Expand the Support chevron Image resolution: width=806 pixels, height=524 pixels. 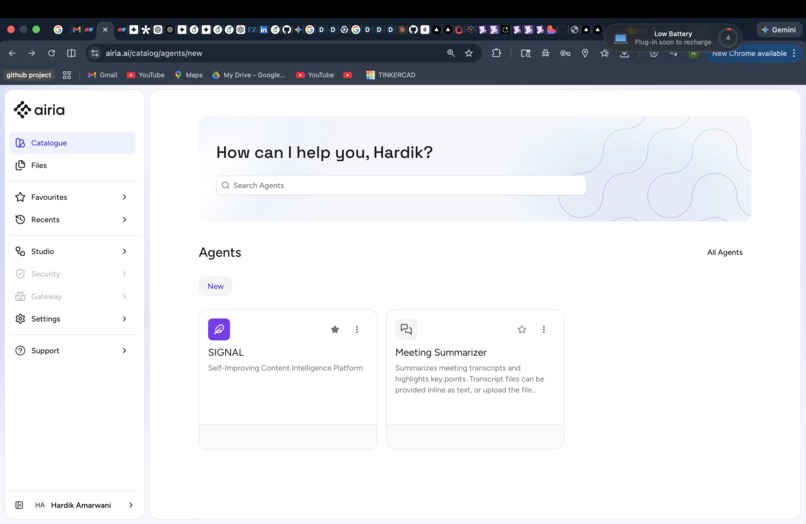[124, 351]
